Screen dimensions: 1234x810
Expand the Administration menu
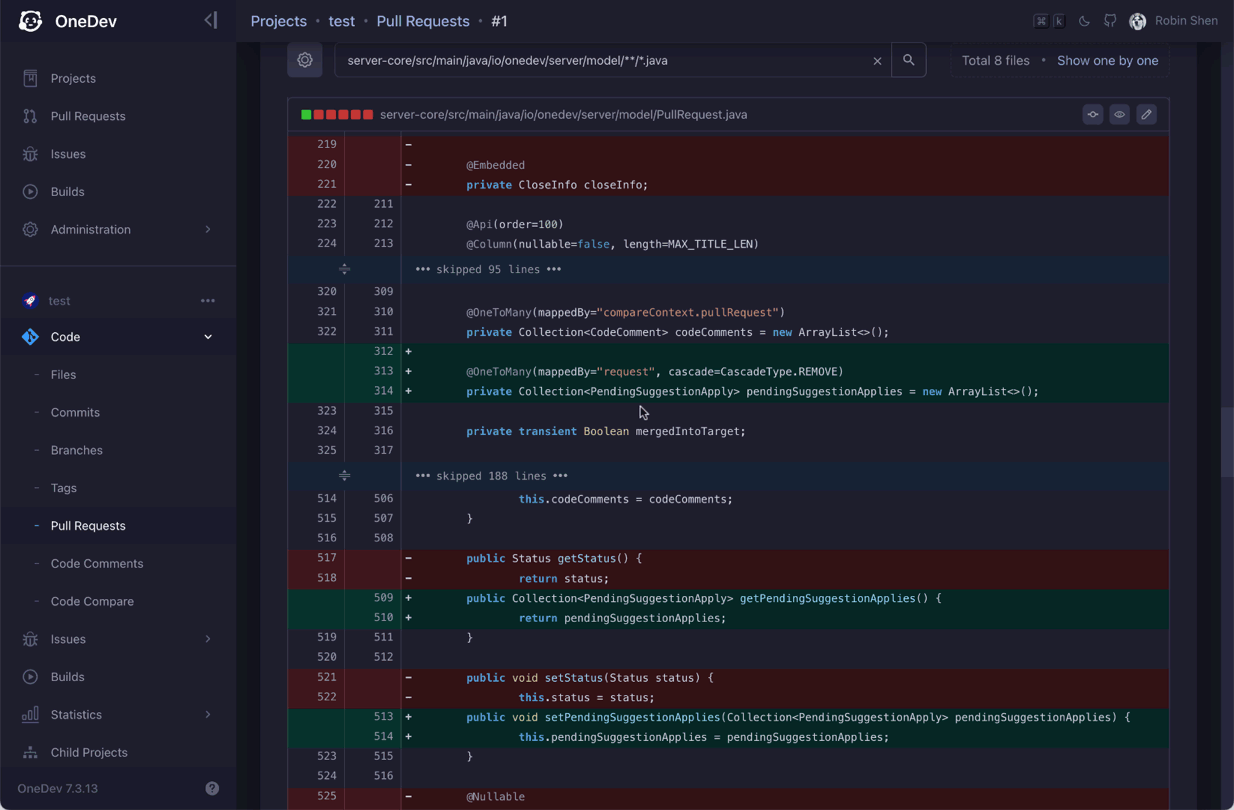coord(118,229)
